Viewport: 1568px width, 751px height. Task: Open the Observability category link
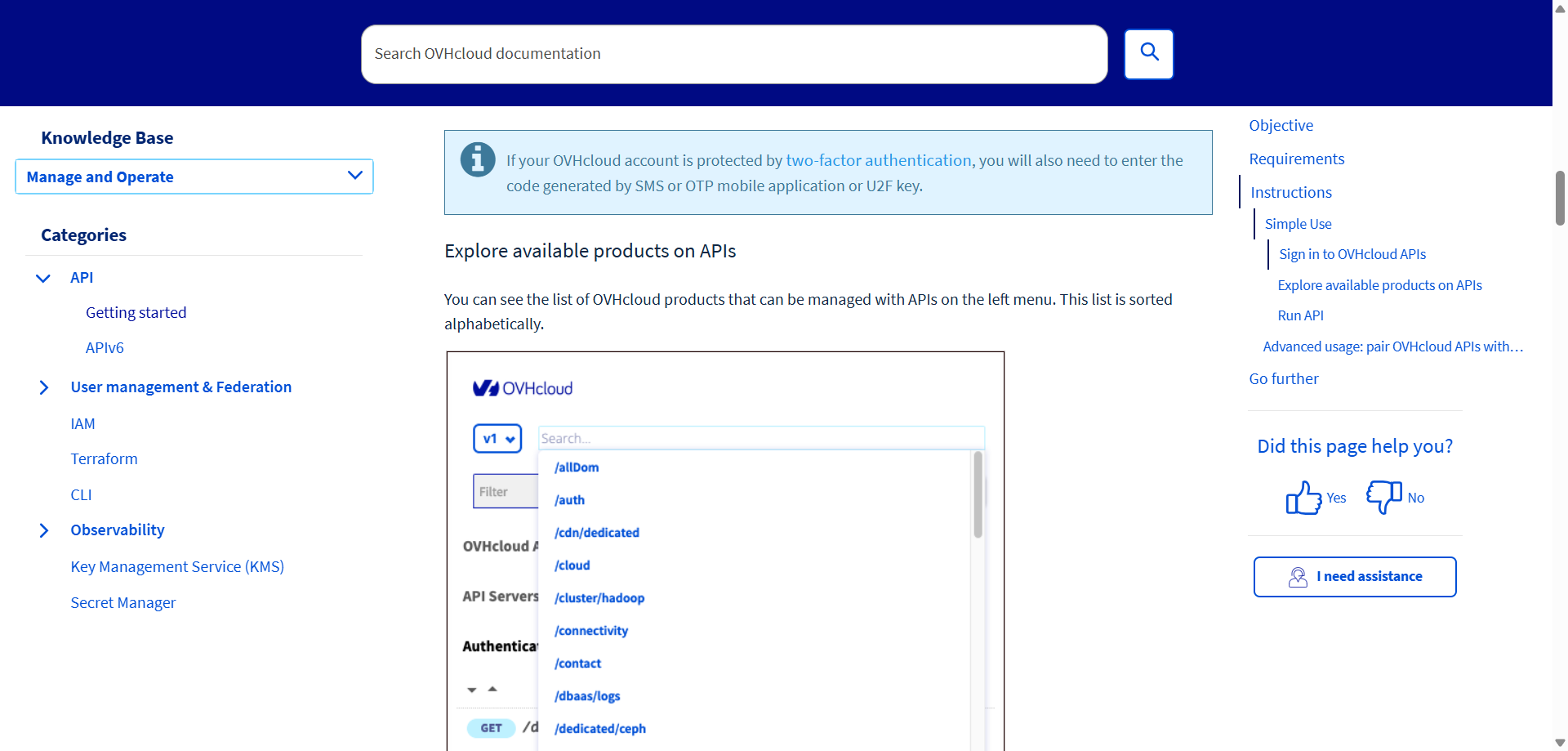tap(118, 530)
